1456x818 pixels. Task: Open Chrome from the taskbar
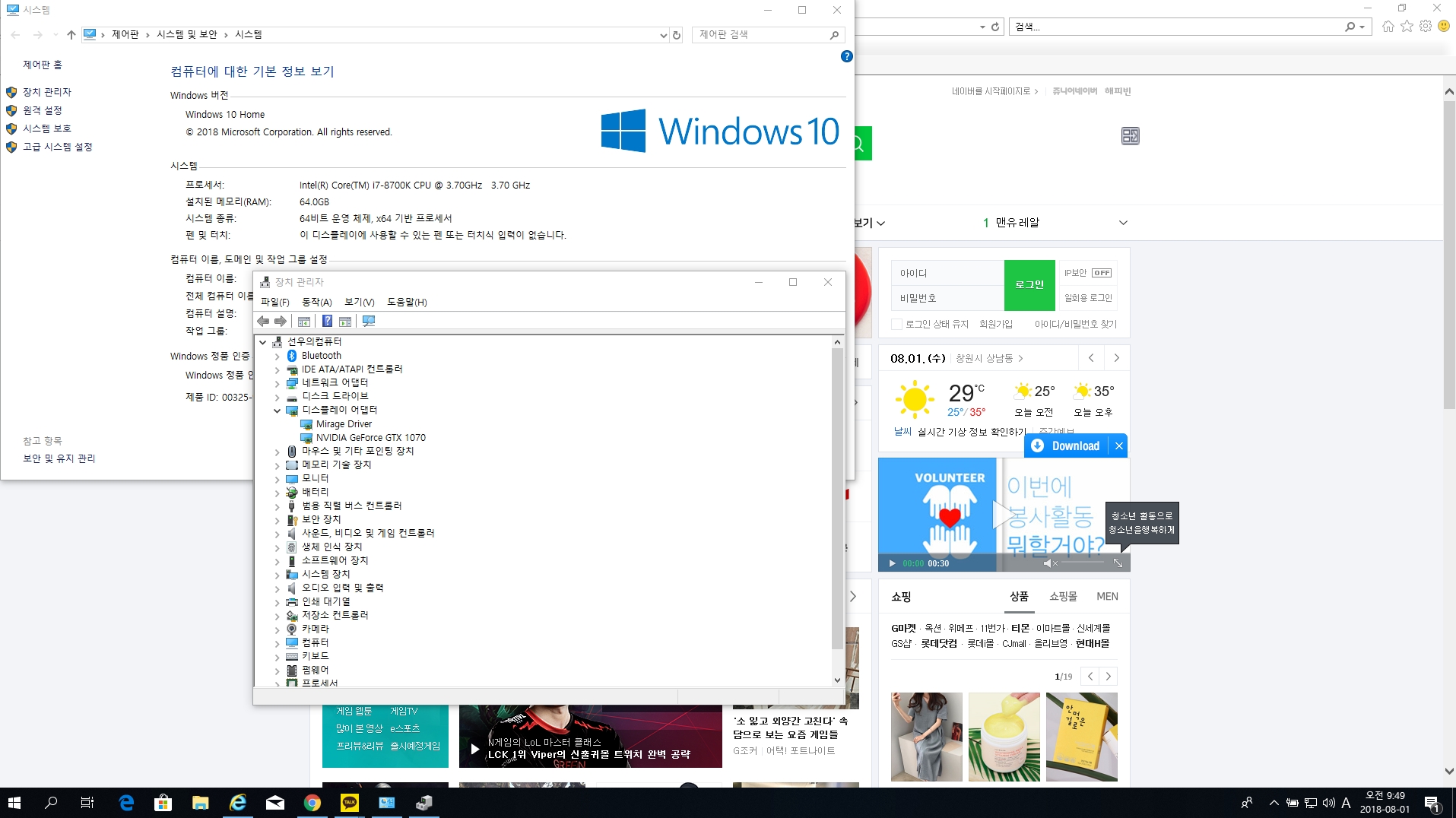point(312,803)
